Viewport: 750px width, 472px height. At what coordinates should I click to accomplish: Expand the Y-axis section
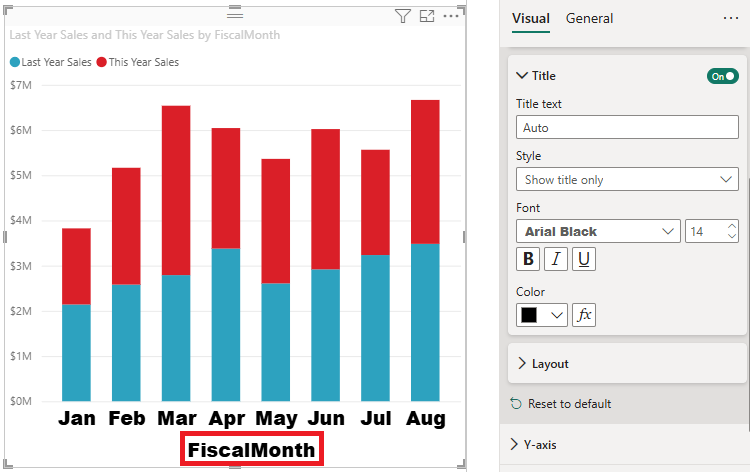[x=624, y=444]
